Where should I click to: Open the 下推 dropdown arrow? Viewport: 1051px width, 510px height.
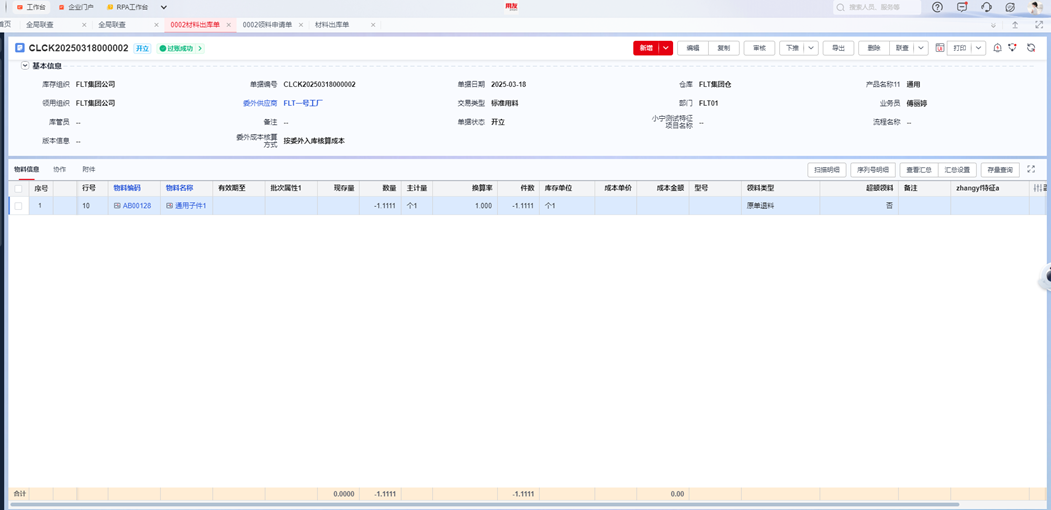point(811,48)
